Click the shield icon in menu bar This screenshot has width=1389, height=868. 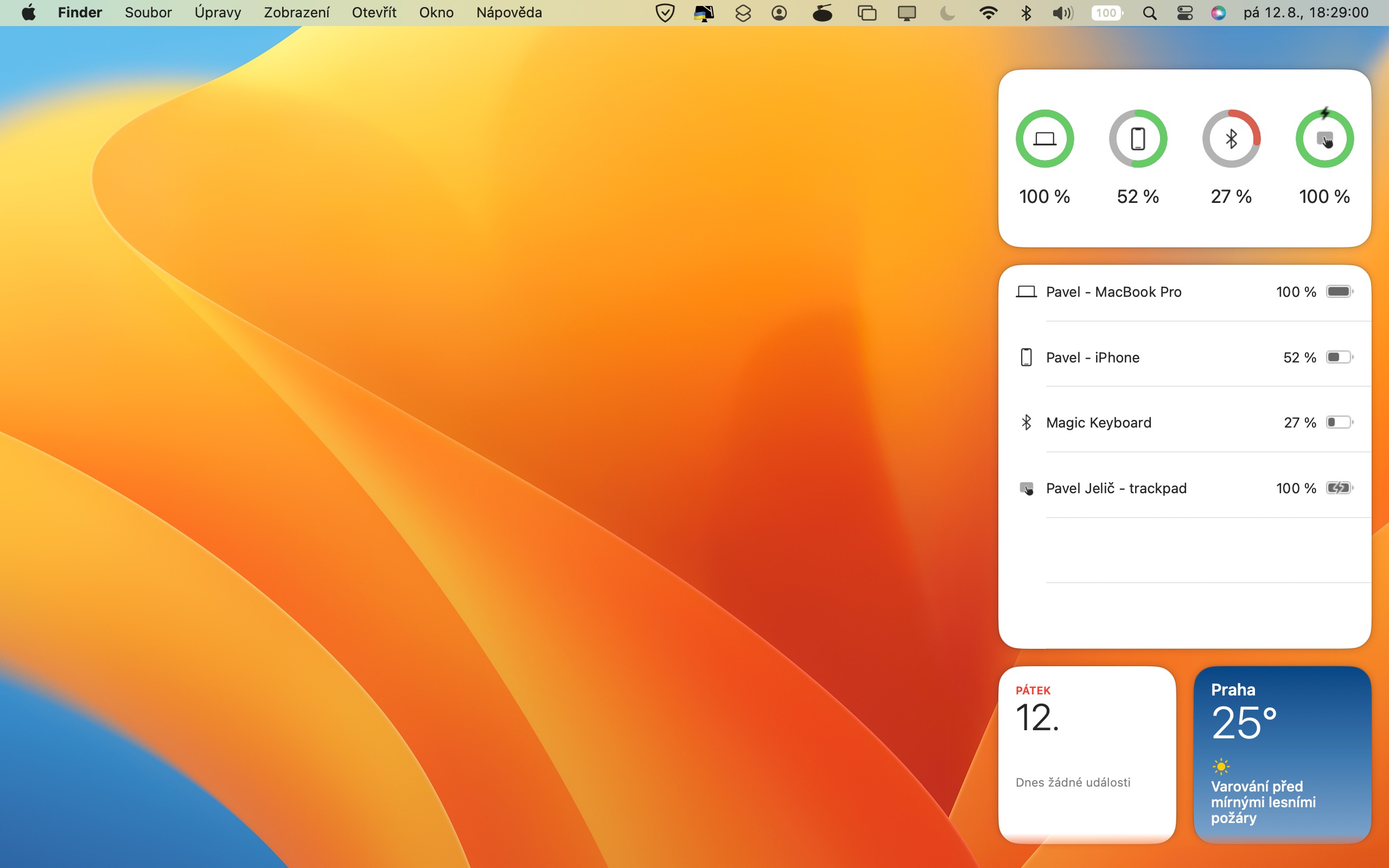coord(665,12)
